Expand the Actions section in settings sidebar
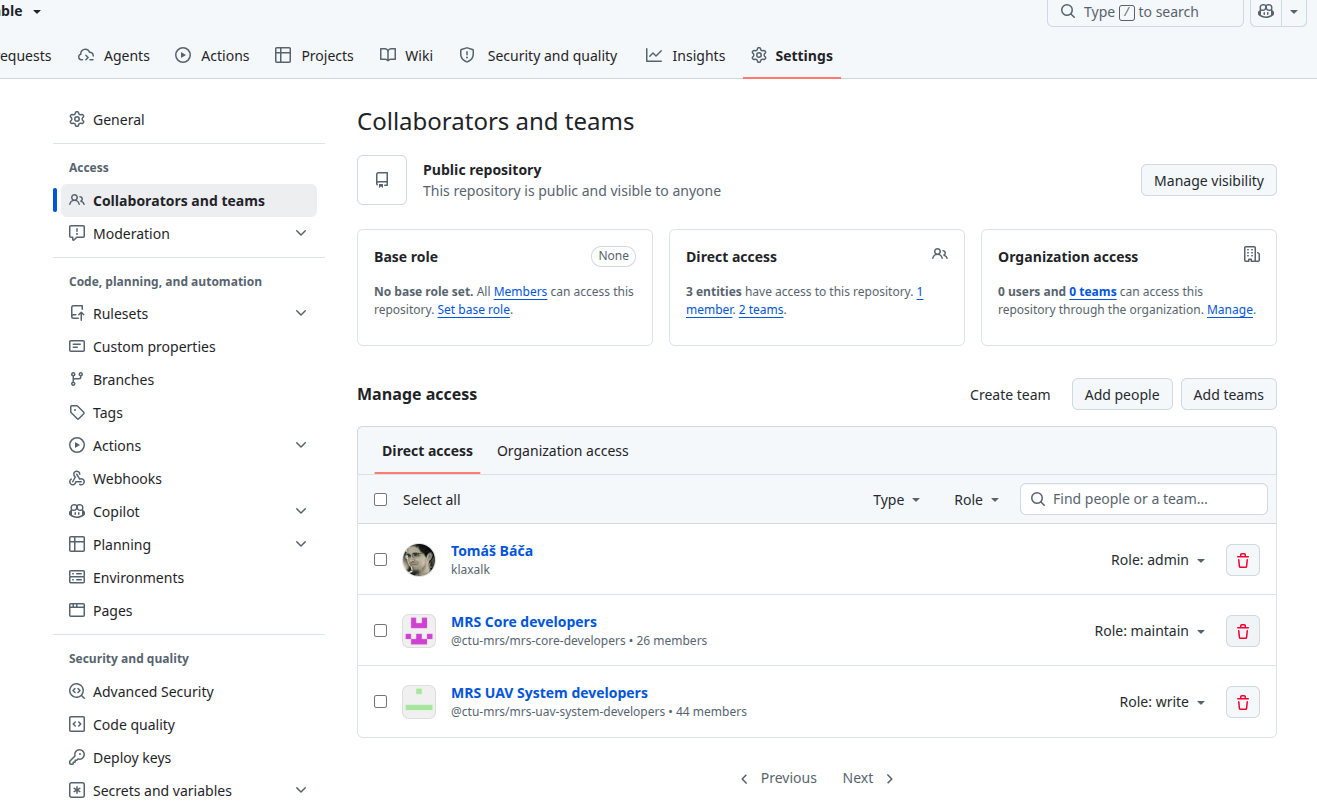The height and width of the screenshot is (810, 1317). 189,446
